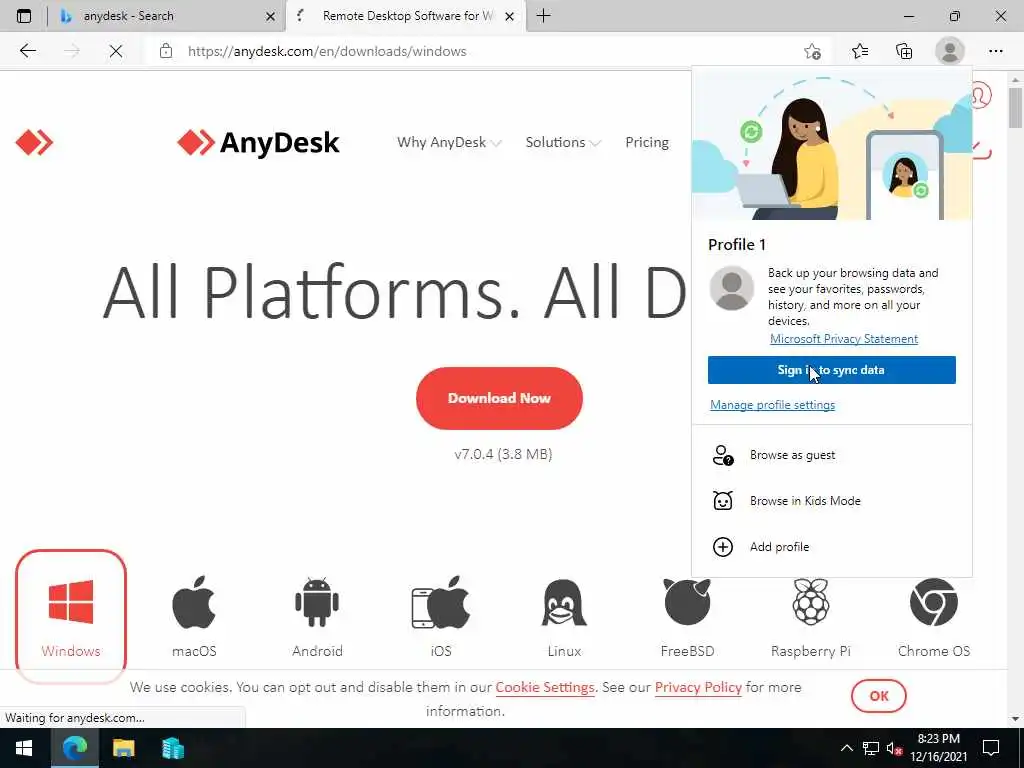The image size is (1024, 768).
Task: Open the Collections icon
Action: coord(904,51)
